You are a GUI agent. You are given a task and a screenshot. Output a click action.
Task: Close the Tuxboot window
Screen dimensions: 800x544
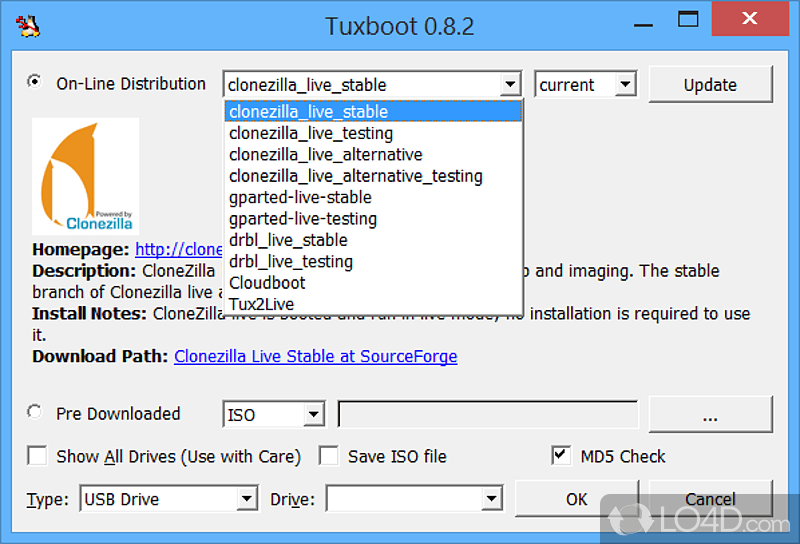[749, 19]
